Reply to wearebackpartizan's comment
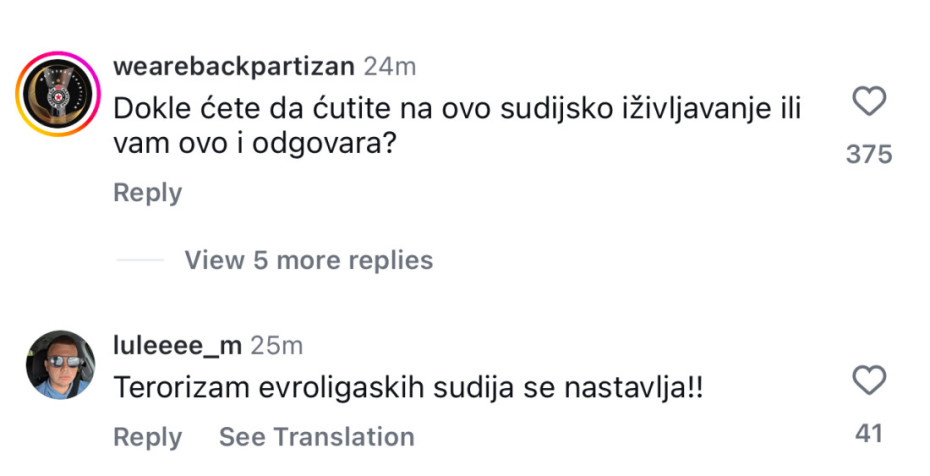 (x=147, y=193)
